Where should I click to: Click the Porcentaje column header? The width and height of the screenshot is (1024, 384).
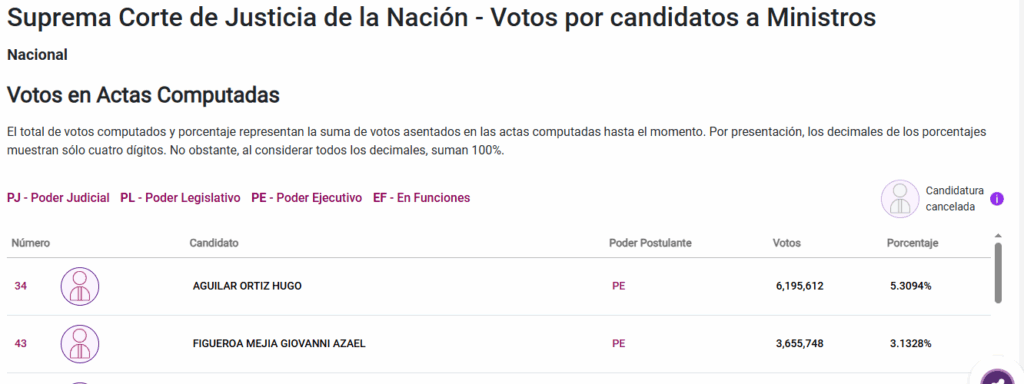click(x=912, y=244)
